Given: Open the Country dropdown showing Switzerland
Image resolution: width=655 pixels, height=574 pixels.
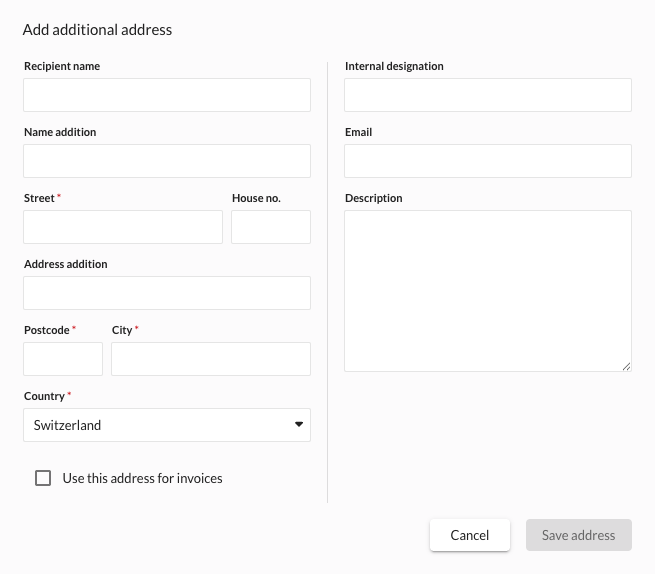Looking at the screenshot, I should tap(167, 425).
